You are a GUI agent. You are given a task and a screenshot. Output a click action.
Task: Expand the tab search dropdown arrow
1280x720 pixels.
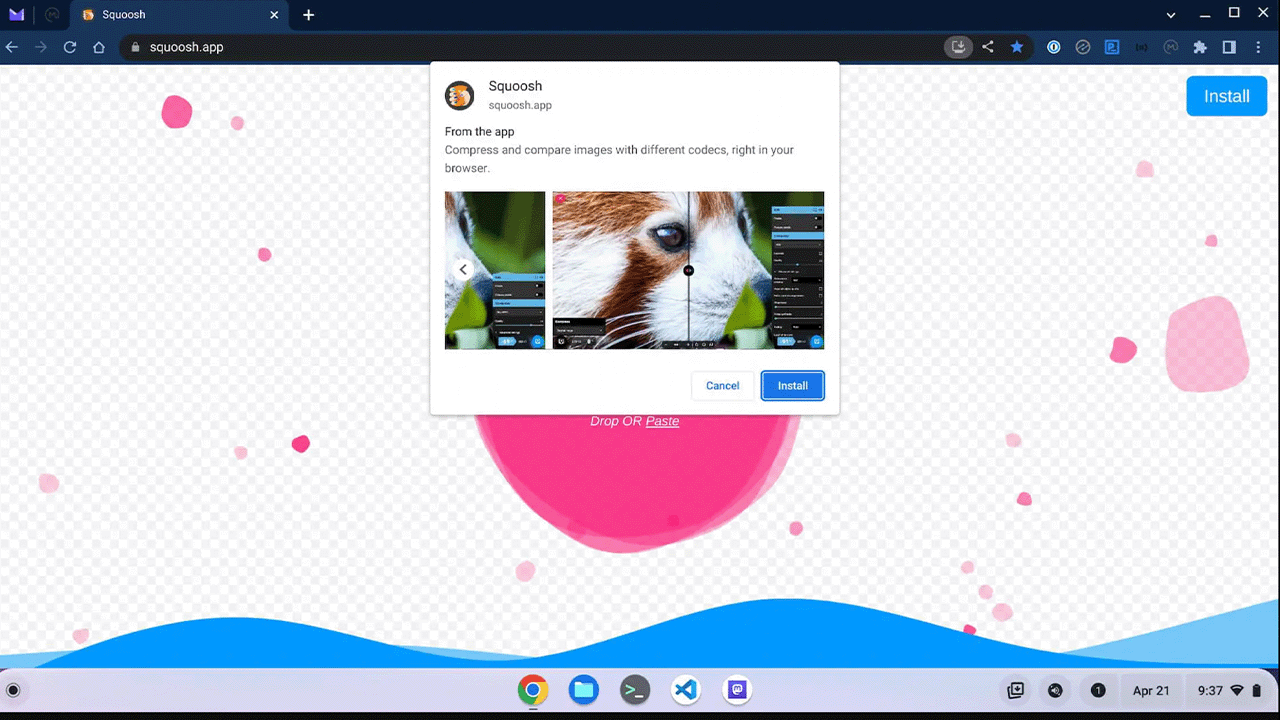[x=1171, y=15]
